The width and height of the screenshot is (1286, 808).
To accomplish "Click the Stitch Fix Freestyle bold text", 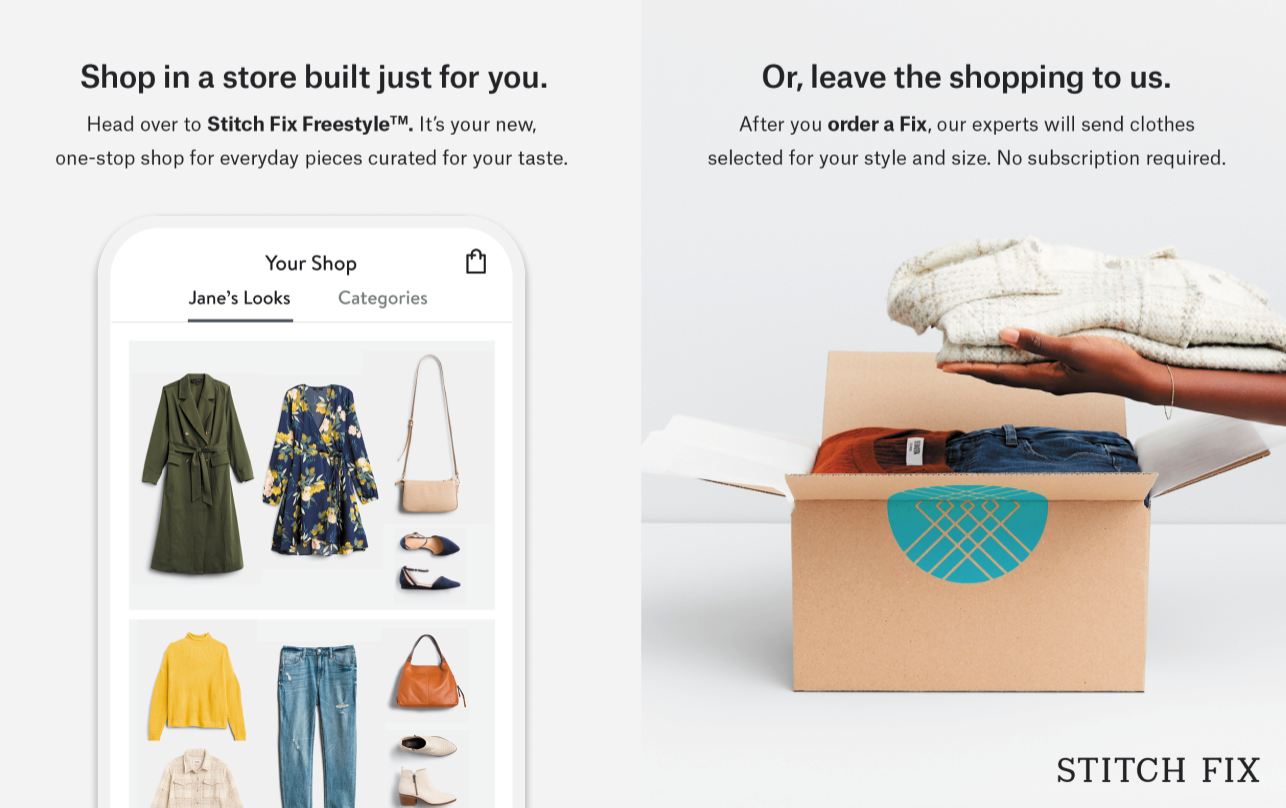I will (310, 125).
